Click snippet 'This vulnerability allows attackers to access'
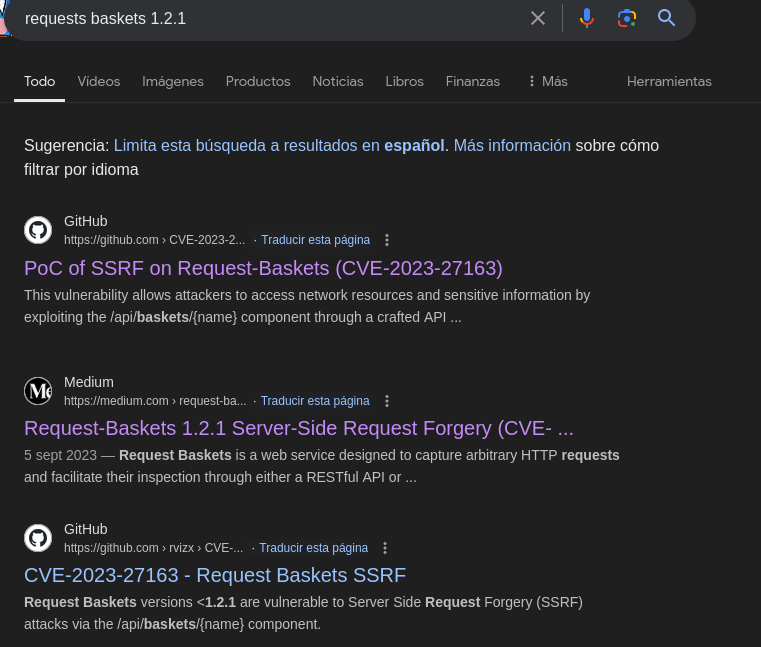761x647 pixels. point(307,306)
